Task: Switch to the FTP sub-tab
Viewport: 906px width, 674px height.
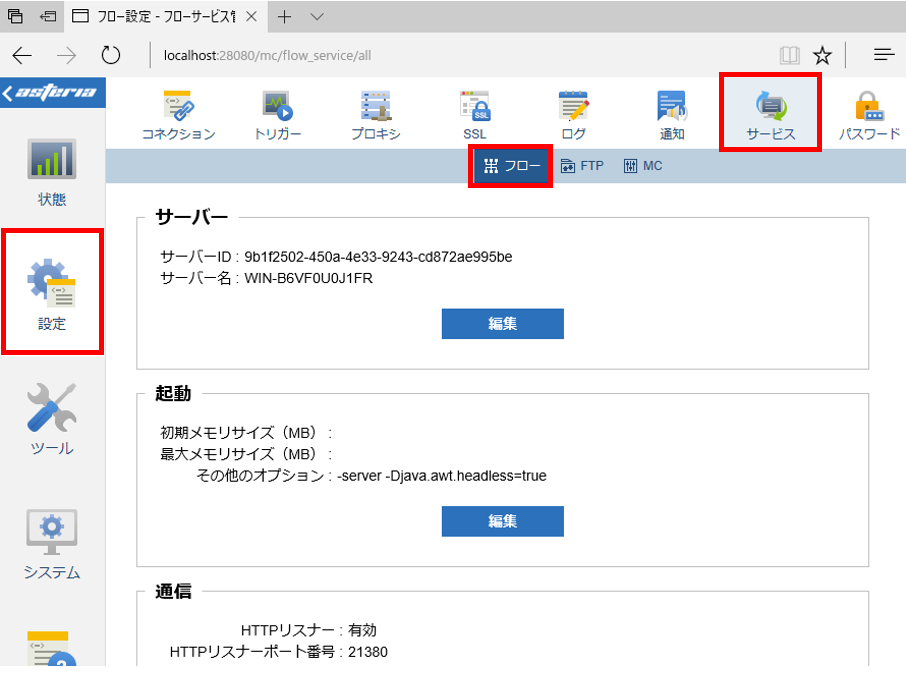Action: [582, 166]
